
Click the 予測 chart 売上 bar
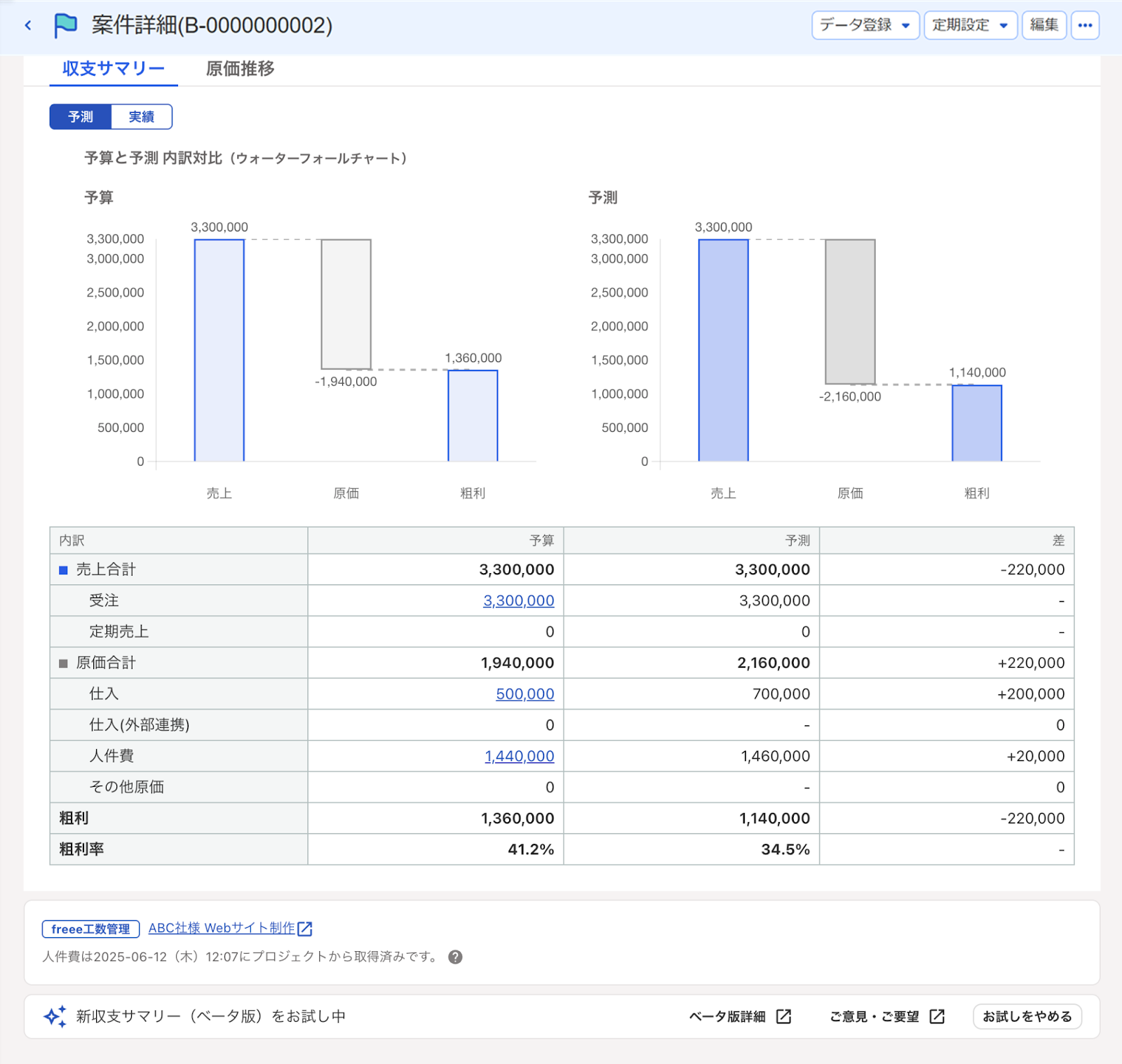[x=724, y=350]
